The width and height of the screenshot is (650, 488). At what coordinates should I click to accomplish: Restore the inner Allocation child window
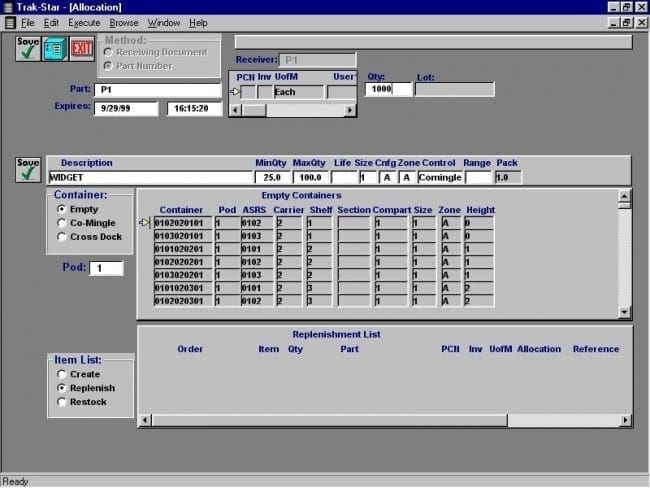[626, 22]
